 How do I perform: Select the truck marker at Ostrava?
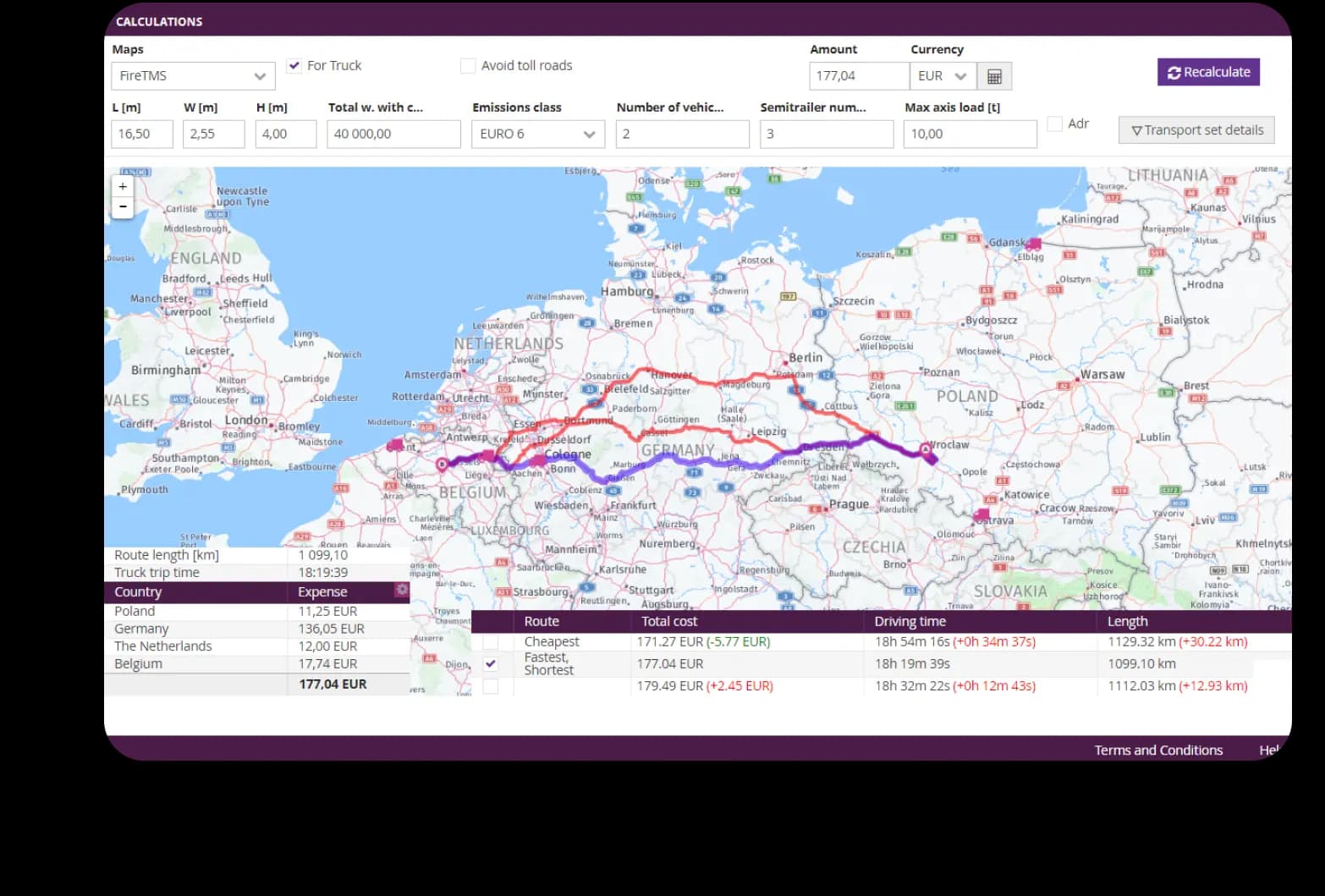(981, 514)
